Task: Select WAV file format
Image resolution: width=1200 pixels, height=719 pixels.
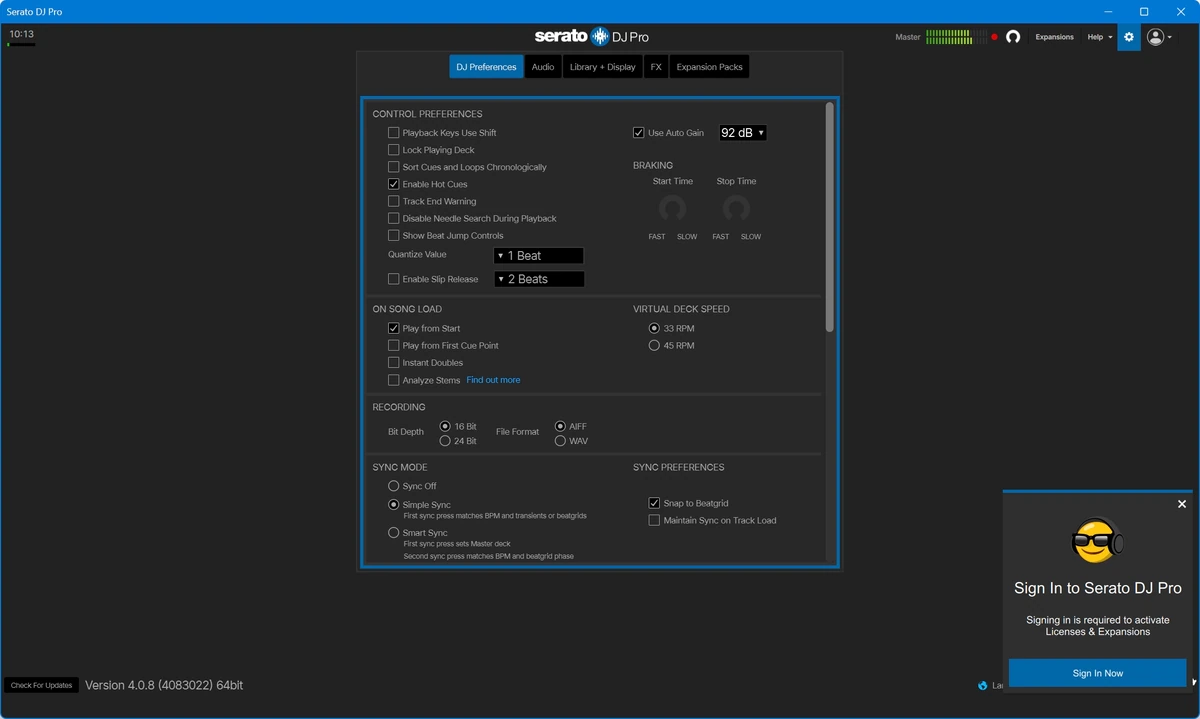Action: pos(560,441)
